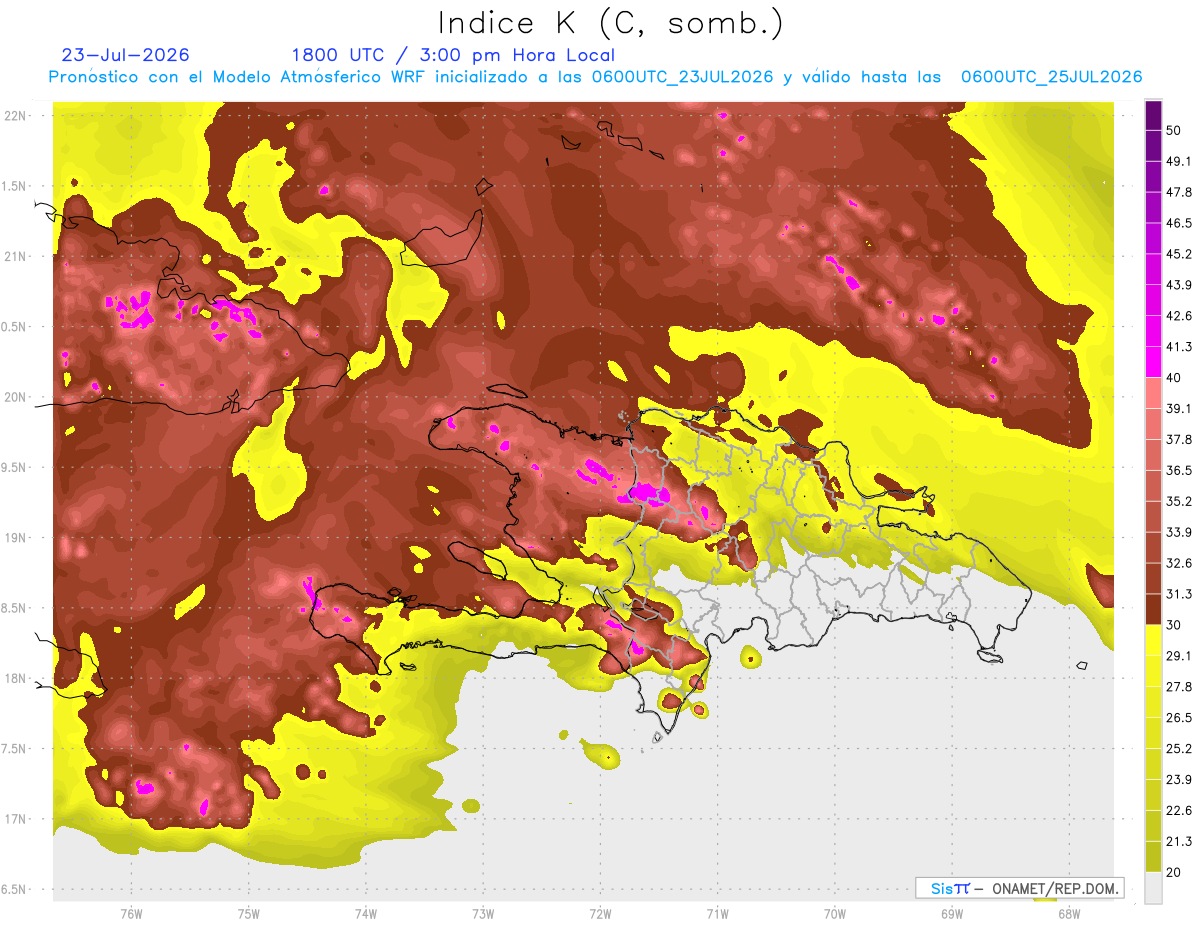
Task: Click the "Indice K (C, somb.)" title
Action: coord(611,23)
